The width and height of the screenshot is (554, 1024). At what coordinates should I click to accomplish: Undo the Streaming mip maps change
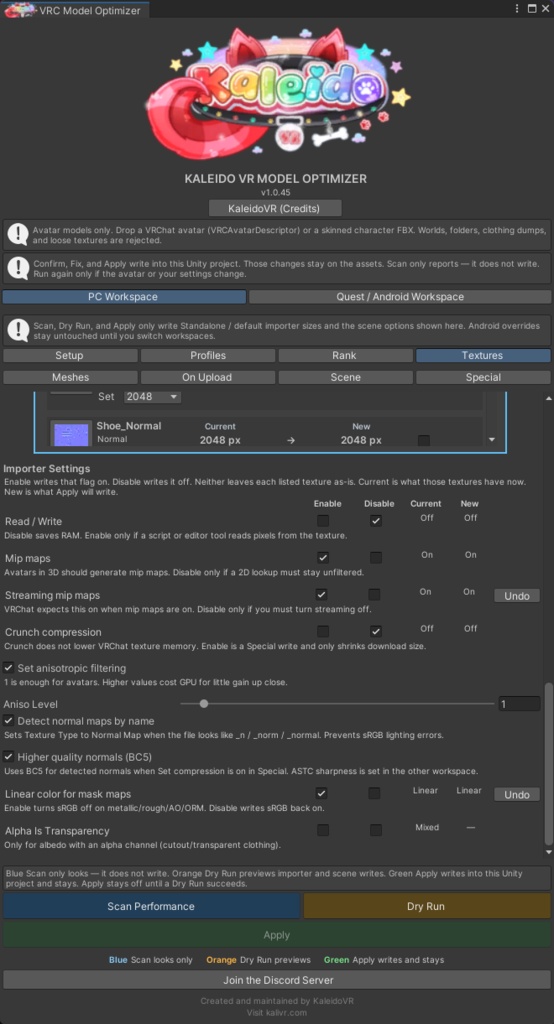tap(517, 596)
